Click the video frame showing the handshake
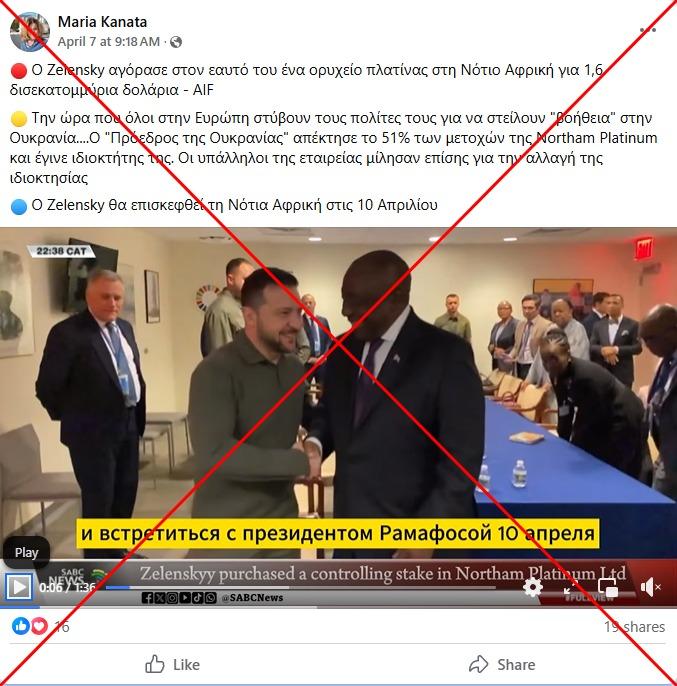This screenshot has width=677, height=686. pos(338,392)
